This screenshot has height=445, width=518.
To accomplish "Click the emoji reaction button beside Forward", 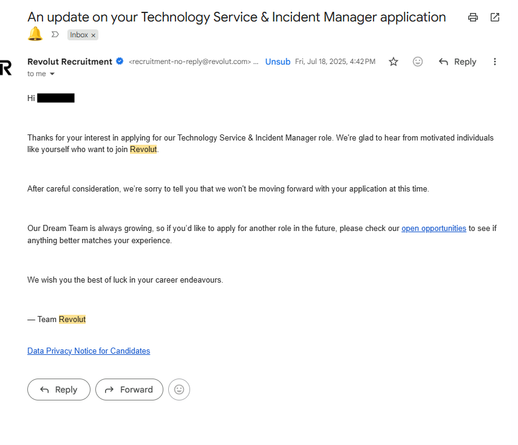I will pos(179,389).
